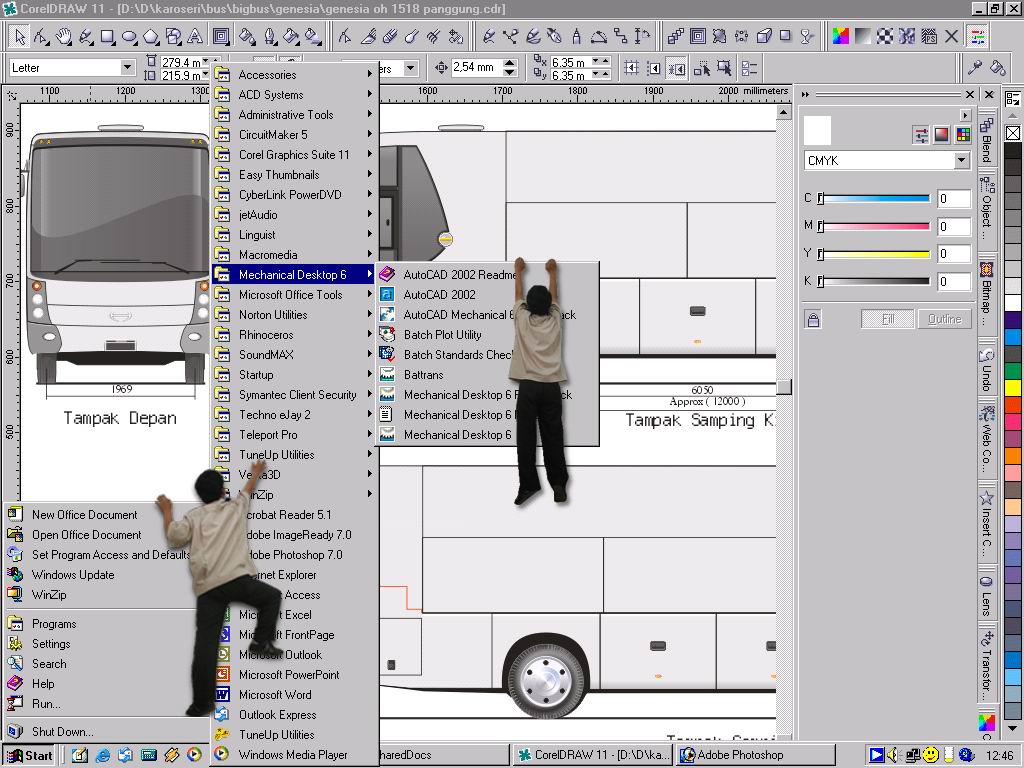
Task: Toggle the Color docker window button
Action: [x=978, y=37]
